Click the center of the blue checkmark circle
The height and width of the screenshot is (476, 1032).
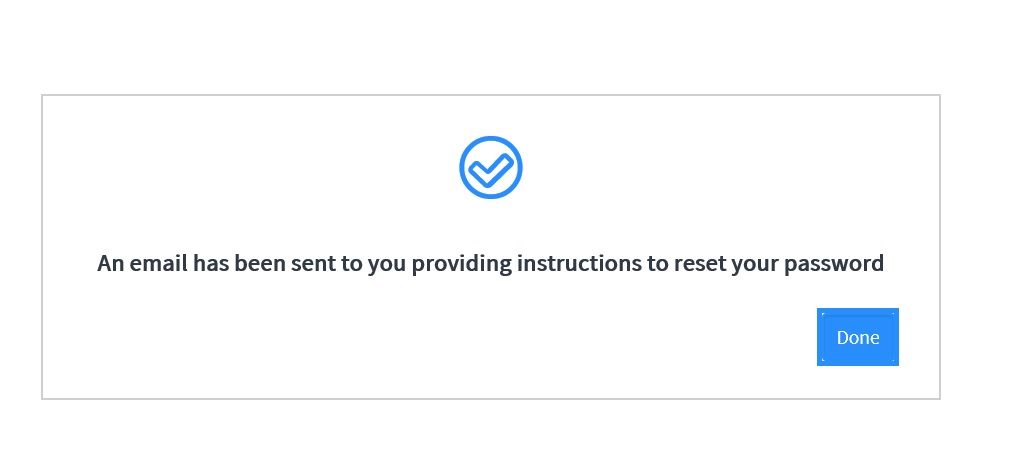click(x=491, y=167)
